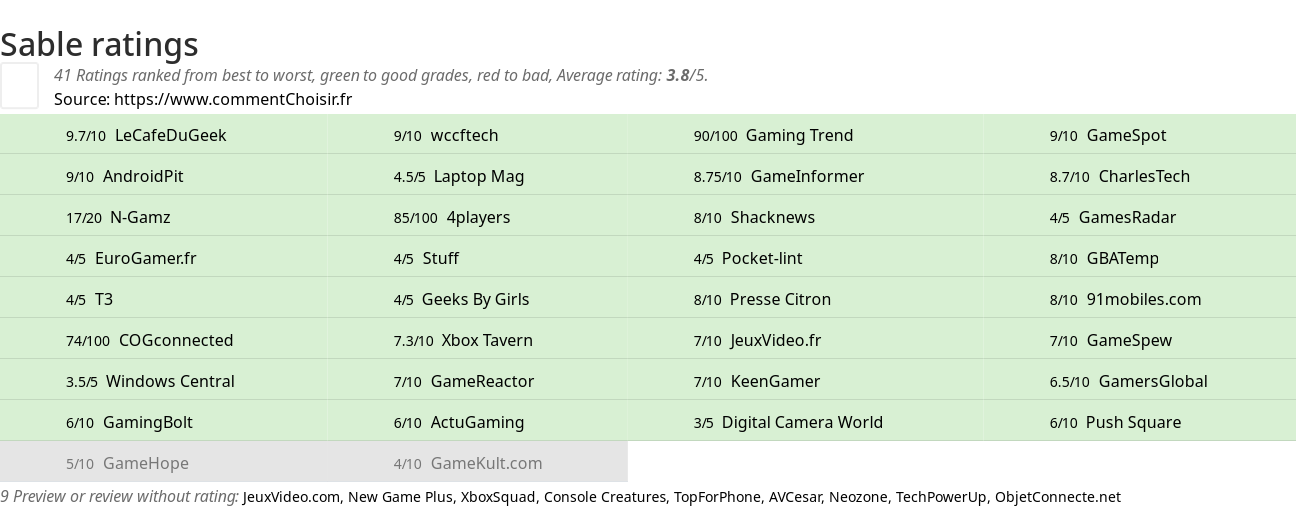The height and width of the screenshot is (507, 1296).
Task: Click the GameSpot rating entry
Action: (x=1108, y=135)
